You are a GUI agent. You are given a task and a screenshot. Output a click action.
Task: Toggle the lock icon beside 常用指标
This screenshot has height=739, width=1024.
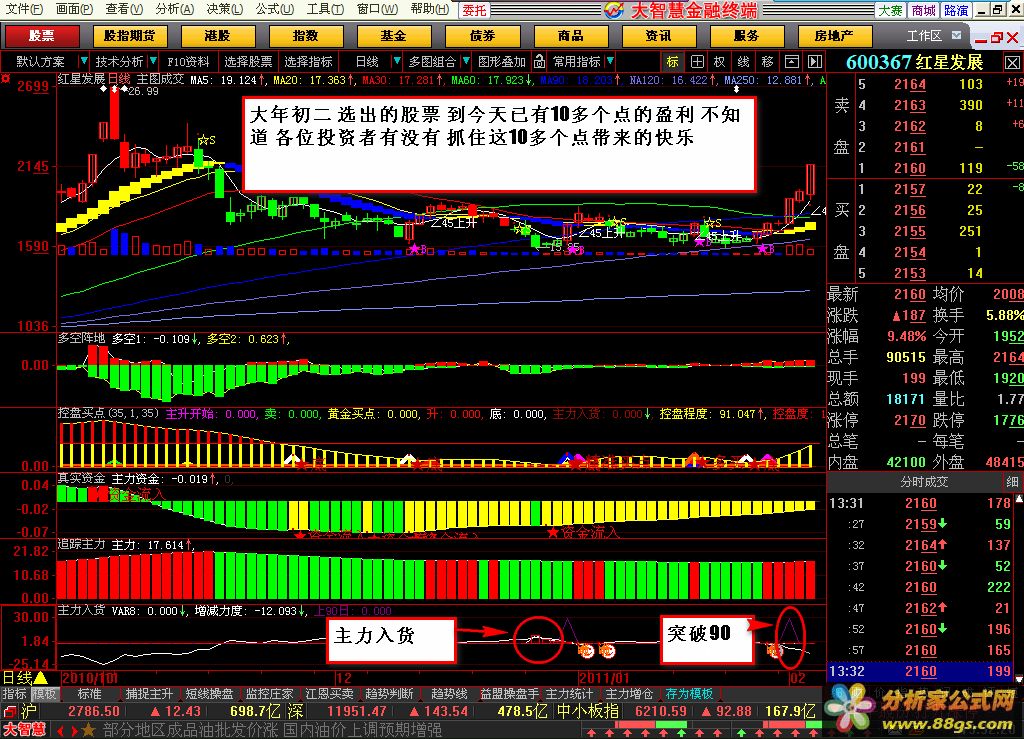539,61
